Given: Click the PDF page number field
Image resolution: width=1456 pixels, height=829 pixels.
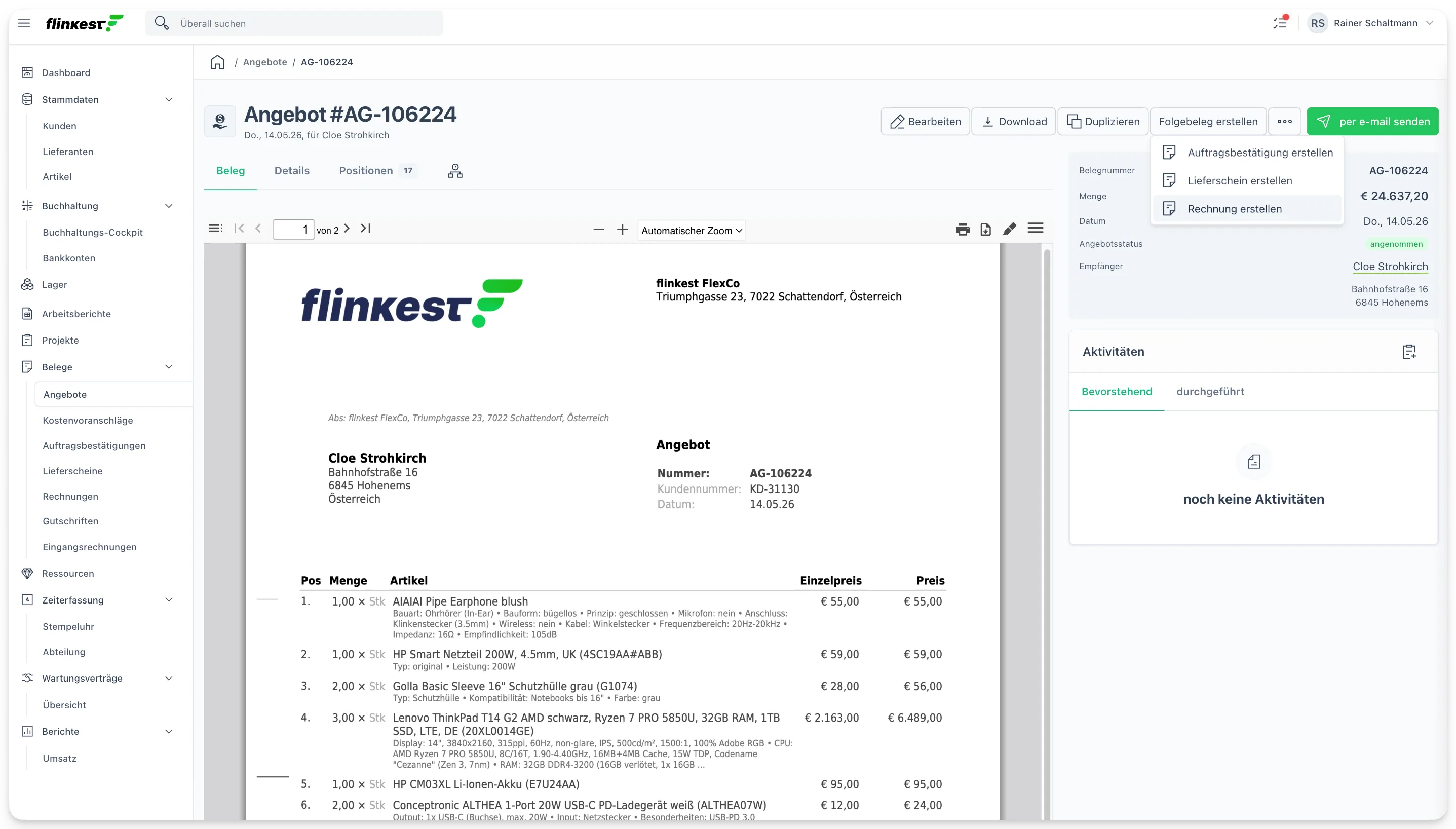Looking at the screenshot, I should [x=293, y=230].
